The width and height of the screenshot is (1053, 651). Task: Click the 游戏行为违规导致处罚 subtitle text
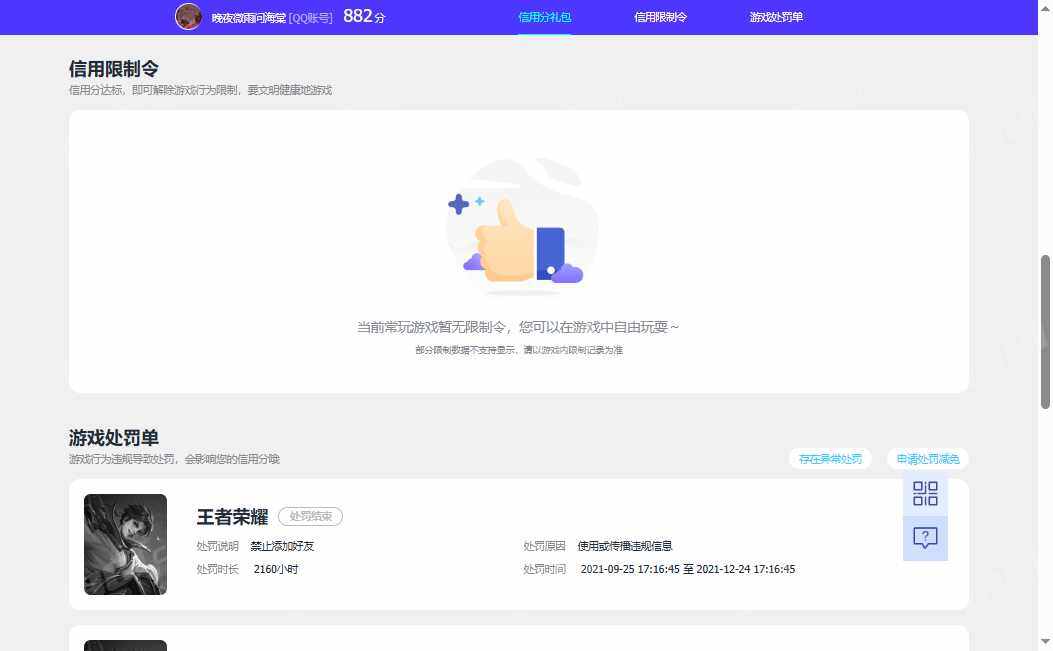[x=174, y=459]
